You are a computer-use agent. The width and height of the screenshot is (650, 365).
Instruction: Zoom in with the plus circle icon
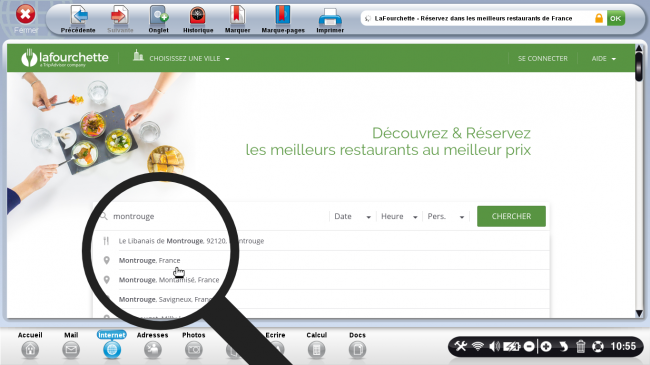tap(546, 346)
